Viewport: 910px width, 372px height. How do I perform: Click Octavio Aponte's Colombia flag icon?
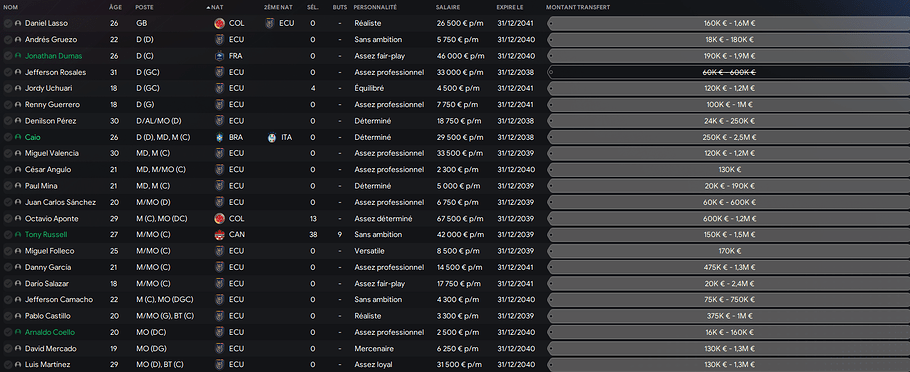pyautogui.click(x=219, y=219)
